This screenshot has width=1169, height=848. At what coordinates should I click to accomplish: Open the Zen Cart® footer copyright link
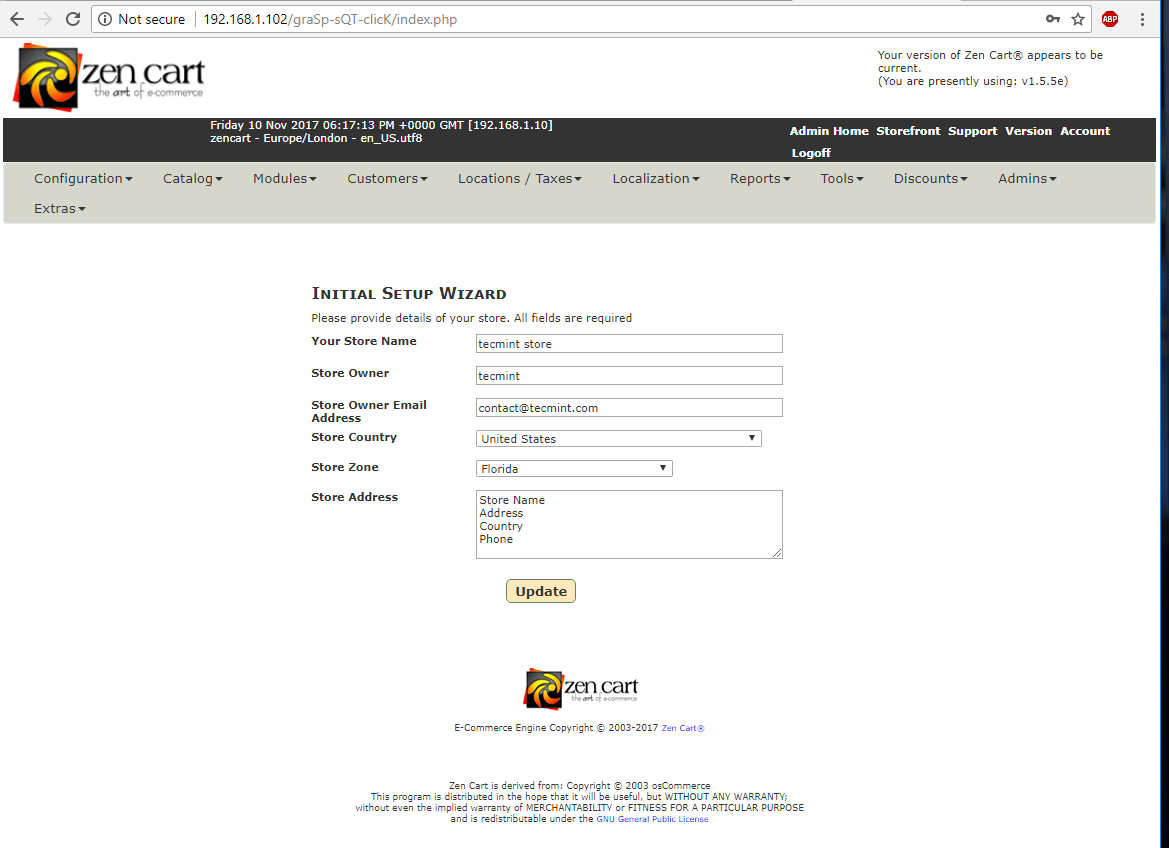pos(683,728)
